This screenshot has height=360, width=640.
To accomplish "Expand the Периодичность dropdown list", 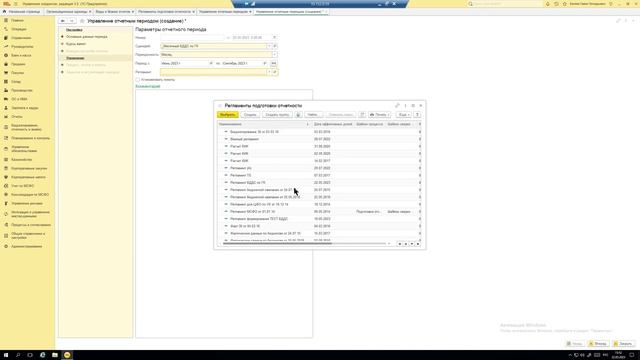I will pos(274,55).
